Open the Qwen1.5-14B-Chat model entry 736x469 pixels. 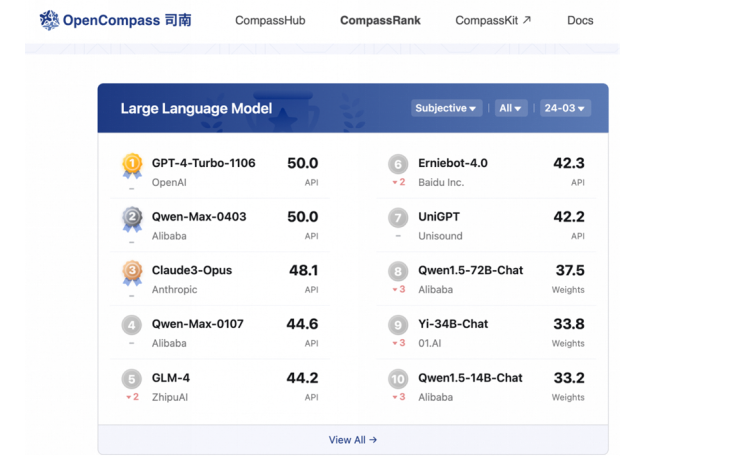coord(470,378)
